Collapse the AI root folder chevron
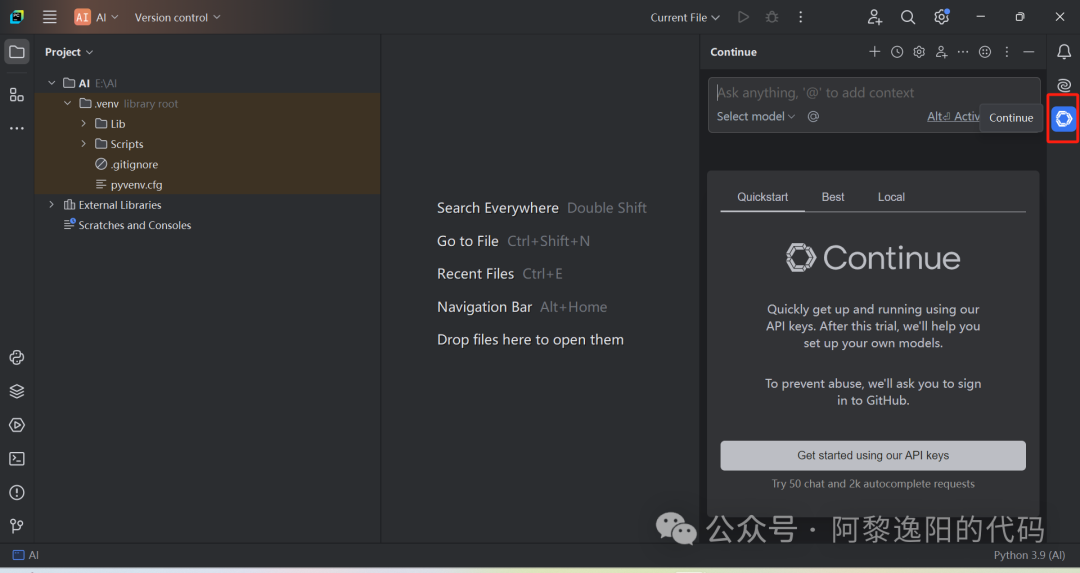Image resolution: width=1080 pixels, height=573 pixels. pyautogui.click(x=52, y=83)
